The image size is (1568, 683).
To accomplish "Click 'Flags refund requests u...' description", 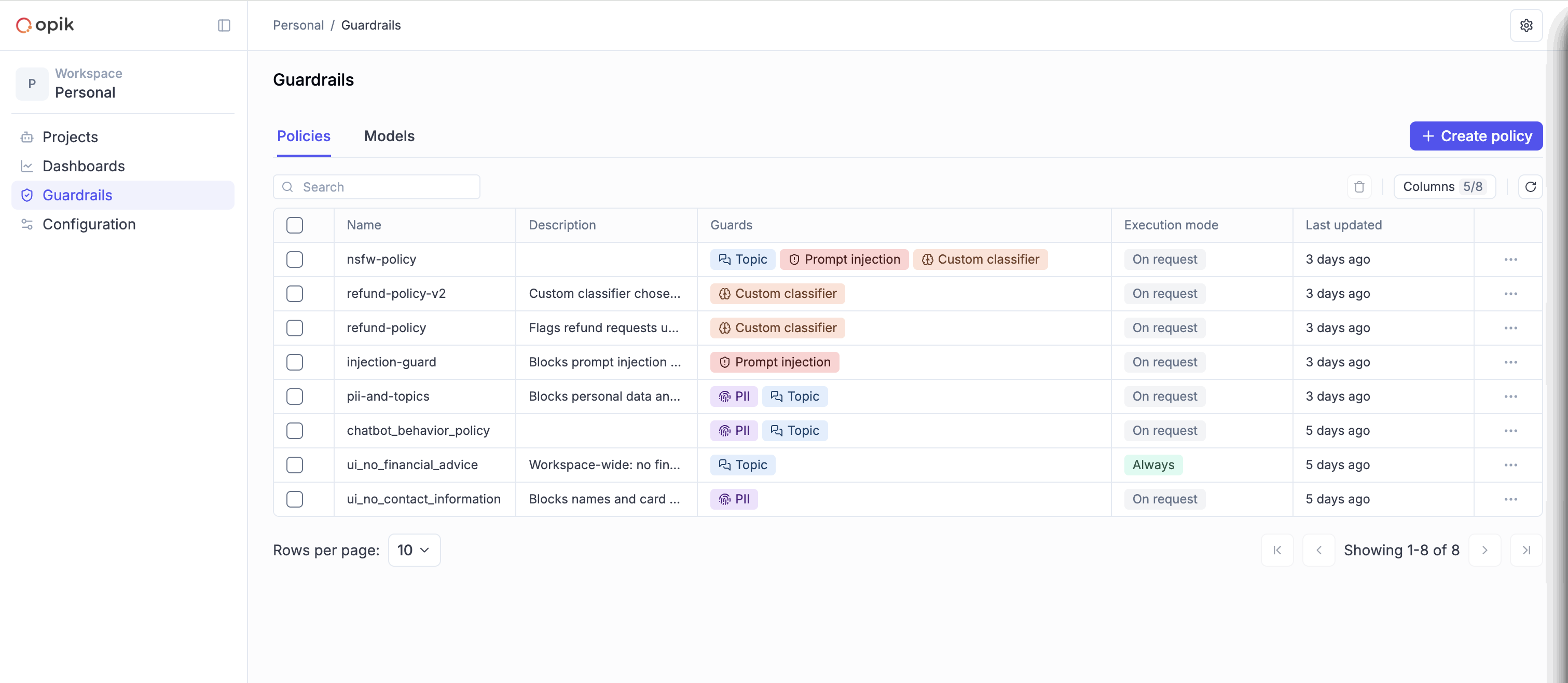I will [603, 327].
